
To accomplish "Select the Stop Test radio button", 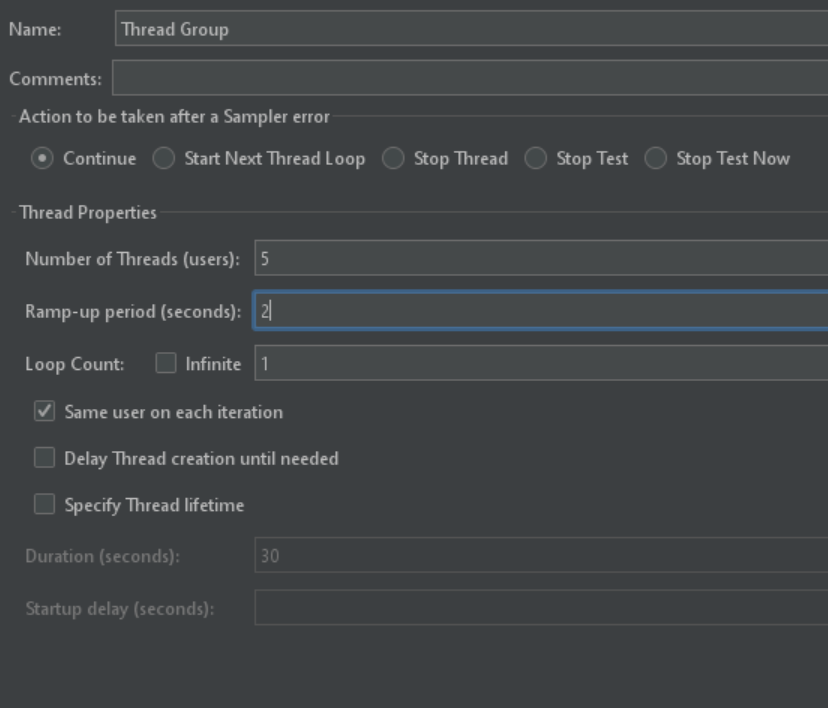I will (x=535, y=158).
